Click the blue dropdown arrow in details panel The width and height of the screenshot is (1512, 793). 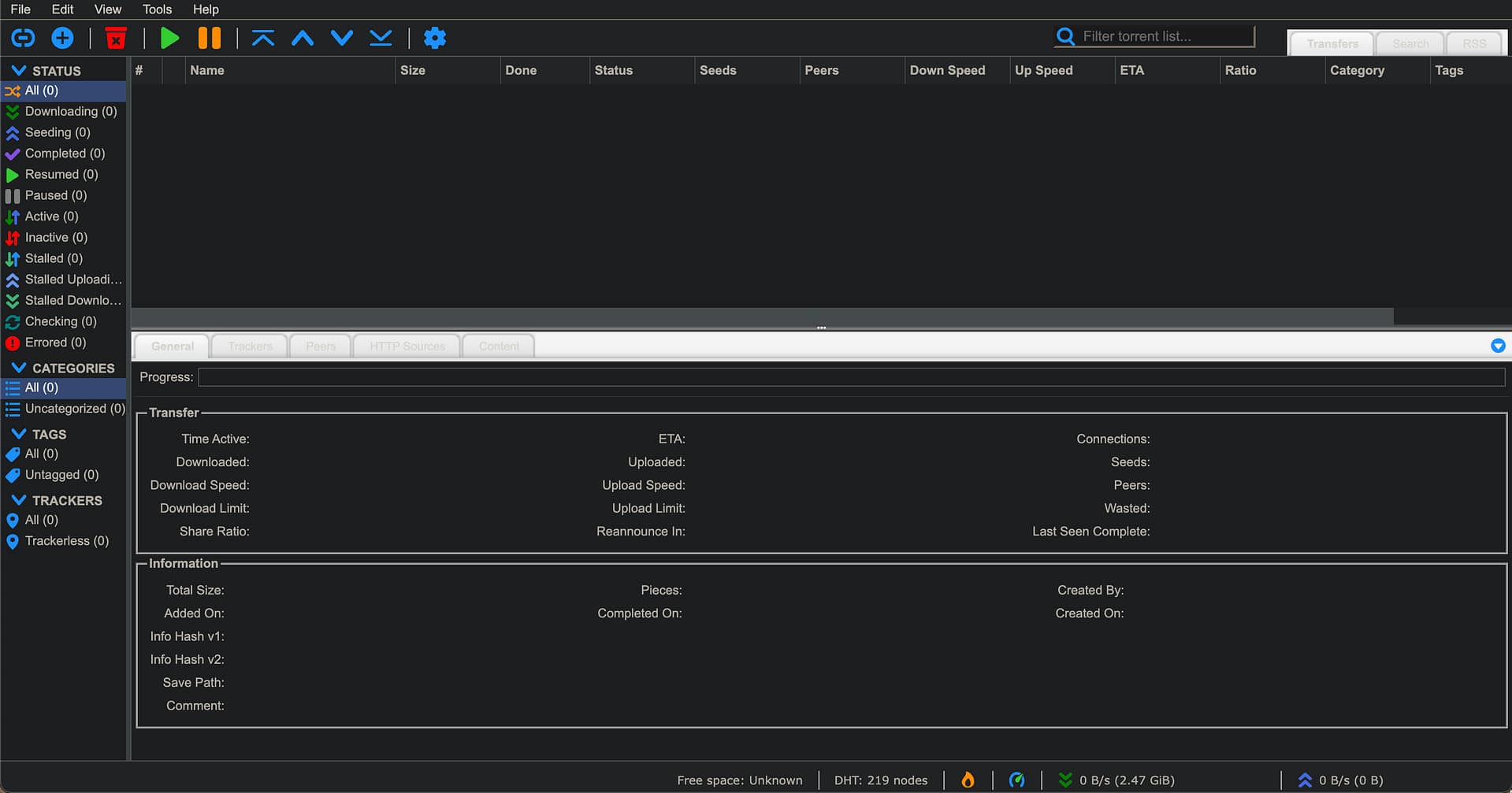[1498, 346]
